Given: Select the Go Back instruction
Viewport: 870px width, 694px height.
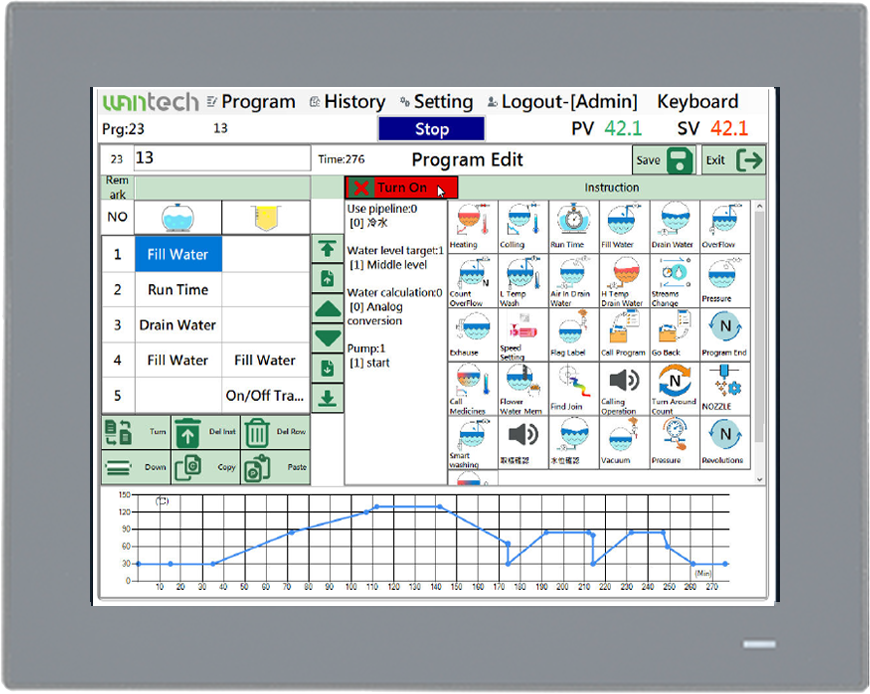Looking at the screenshot, I should (674, 335).
